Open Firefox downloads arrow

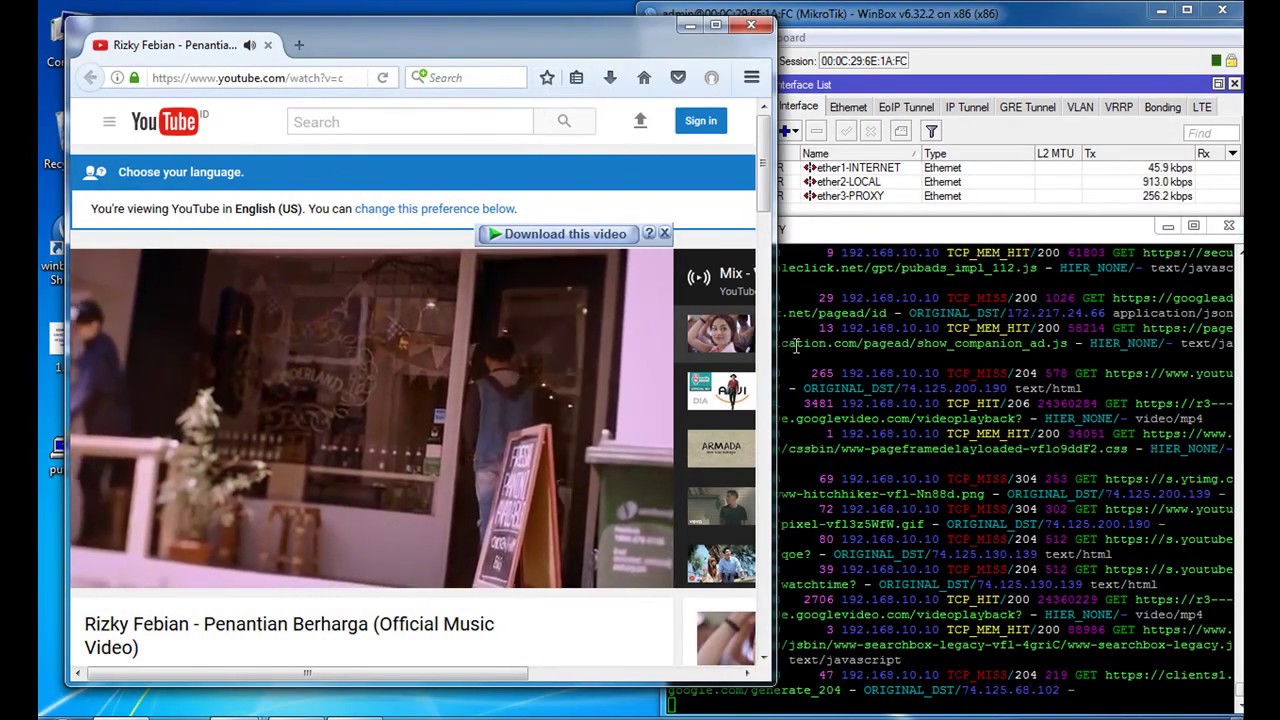[x=610, y=77]
